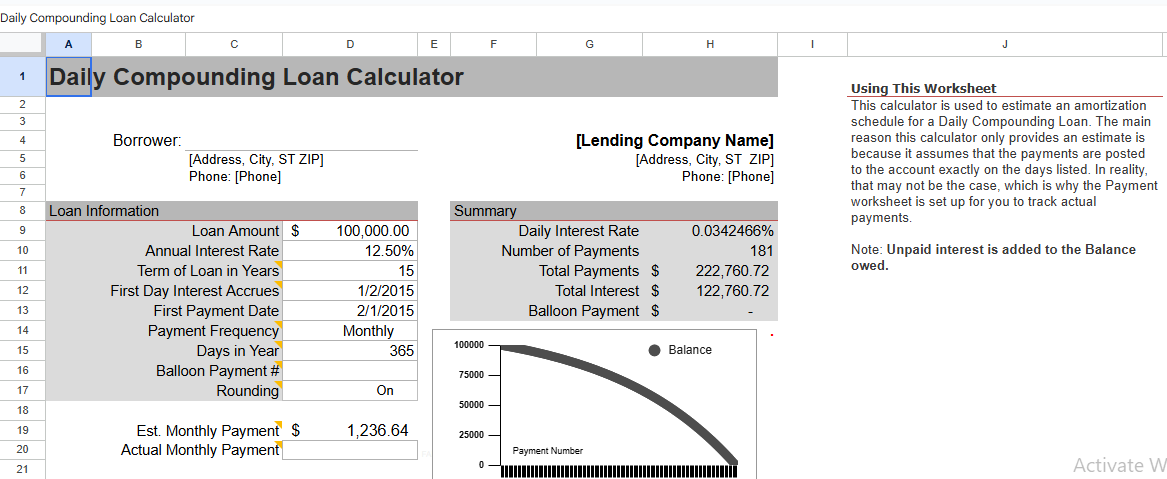Click the Days in Year value 365

350,350
